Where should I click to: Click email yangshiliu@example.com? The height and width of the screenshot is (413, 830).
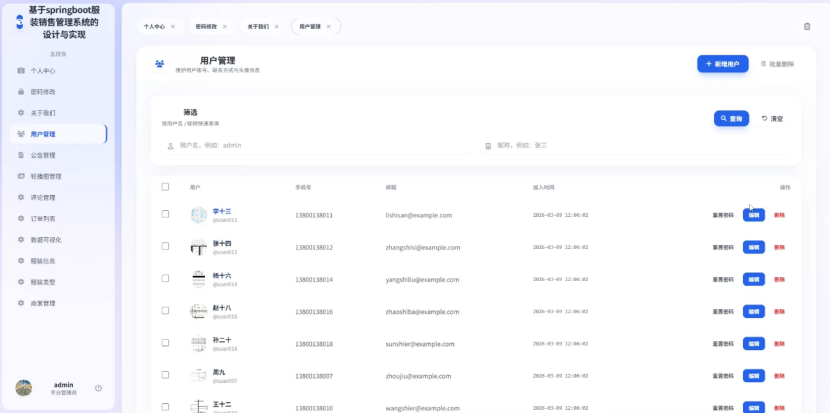pyautogui.click(x=422, y=280)
